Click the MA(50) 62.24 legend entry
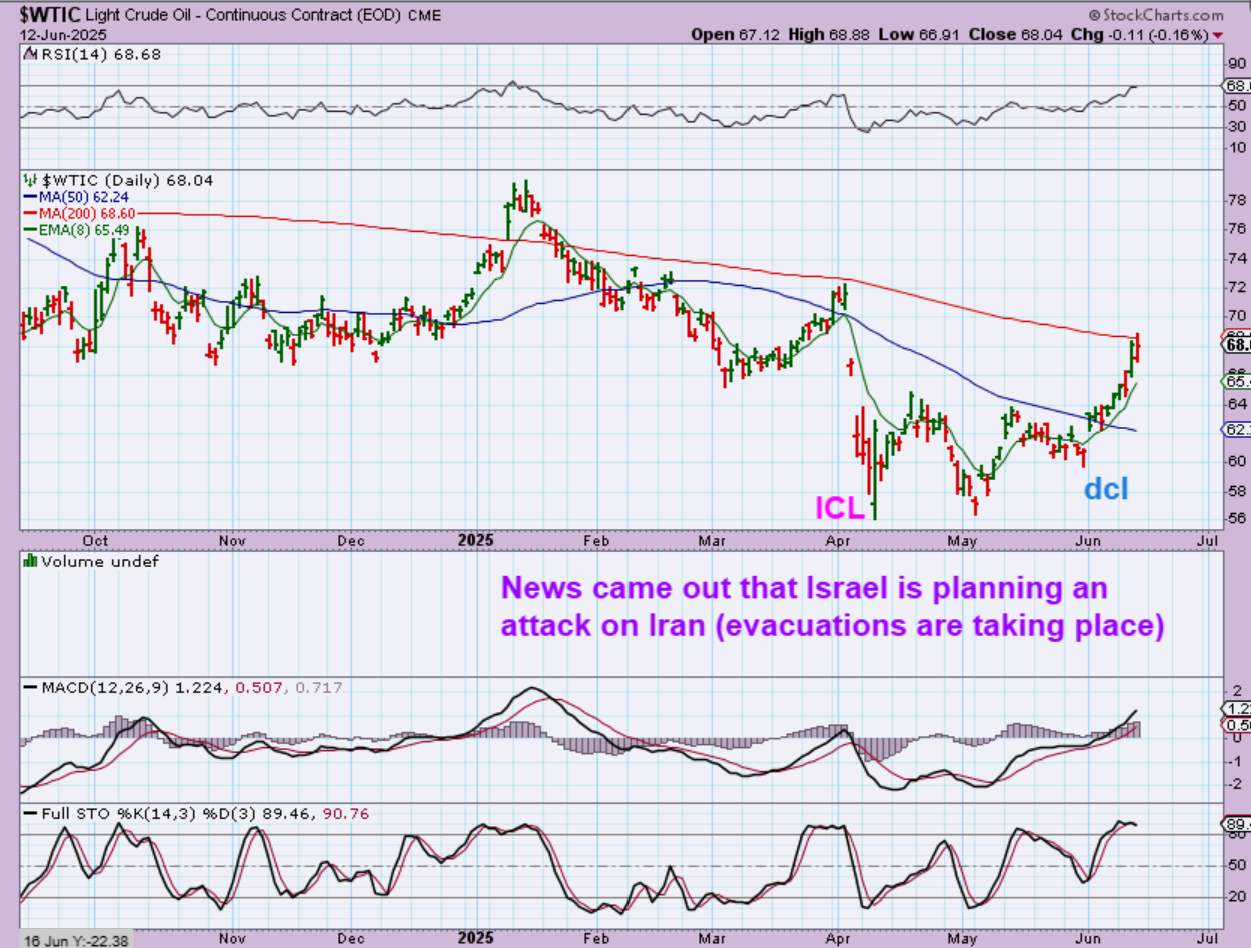This screenshot has height=948, width=1251. pos(82,197)
